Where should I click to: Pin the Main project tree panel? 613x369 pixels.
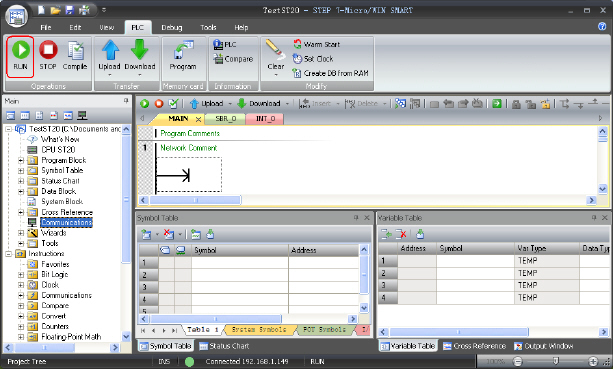126,101
